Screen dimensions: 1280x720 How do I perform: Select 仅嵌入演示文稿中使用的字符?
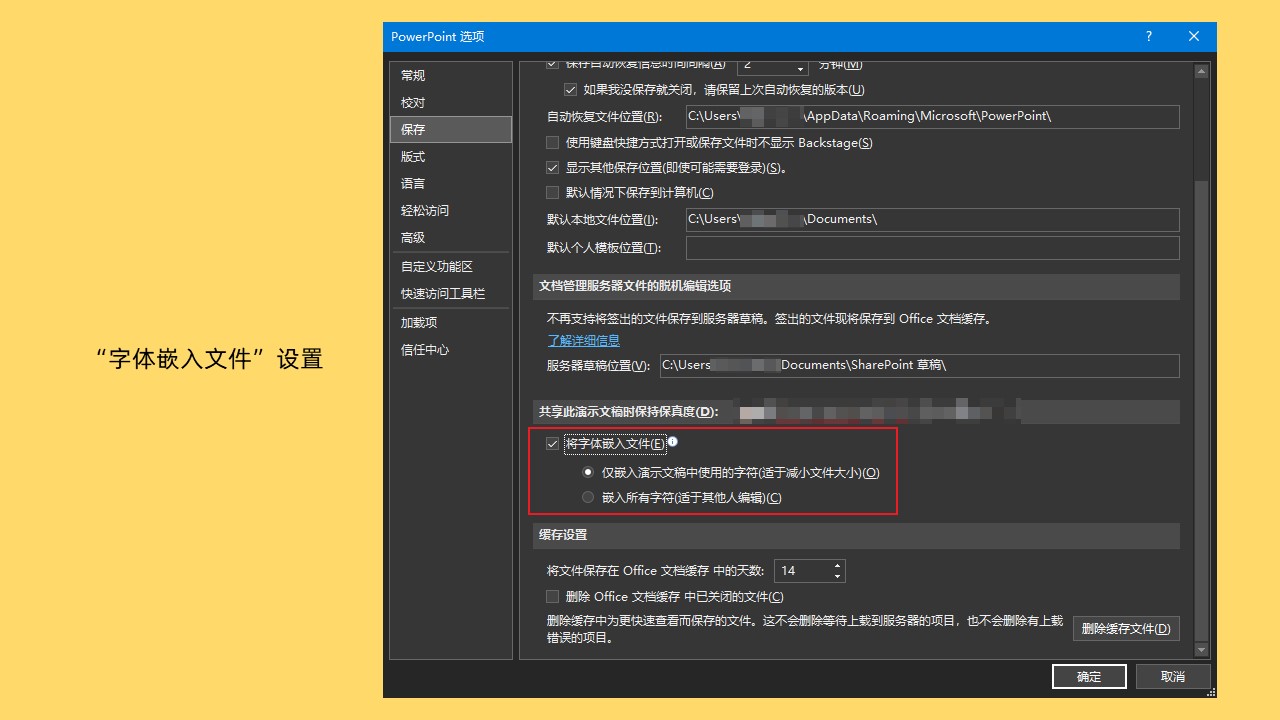point(588,472)
